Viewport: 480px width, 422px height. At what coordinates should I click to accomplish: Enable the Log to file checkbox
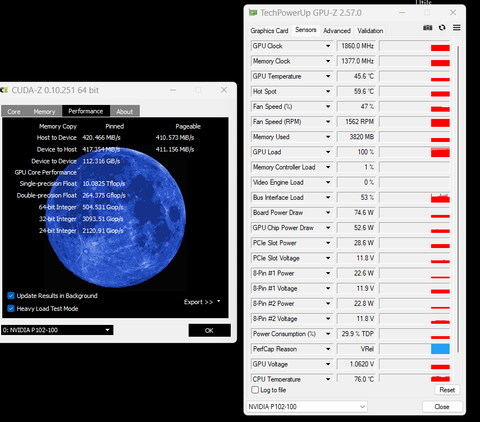click(x=255, y=390)
